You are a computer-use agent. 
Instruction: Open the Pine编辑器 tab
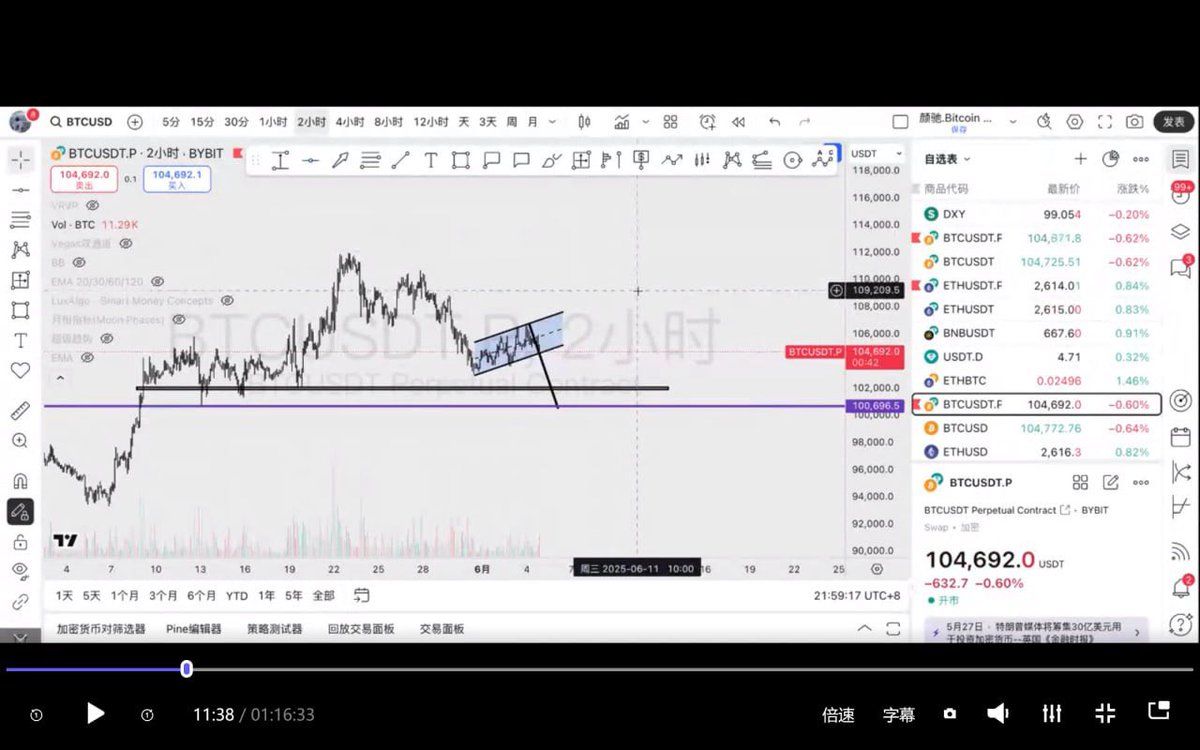(194, 629)
